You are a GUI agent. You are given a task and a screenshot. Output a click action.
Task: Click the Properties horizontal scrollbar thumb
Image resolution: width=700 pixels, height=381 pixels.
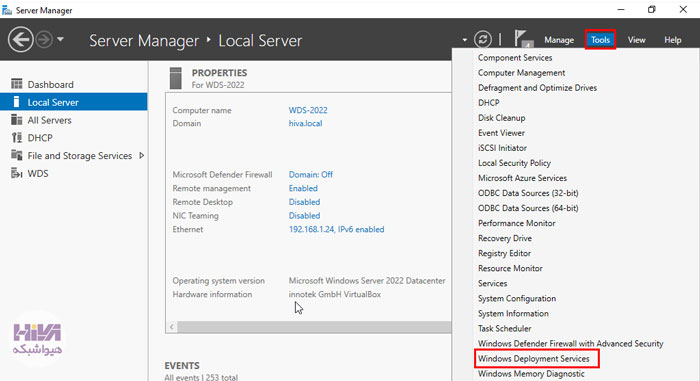tap(314, 327)
